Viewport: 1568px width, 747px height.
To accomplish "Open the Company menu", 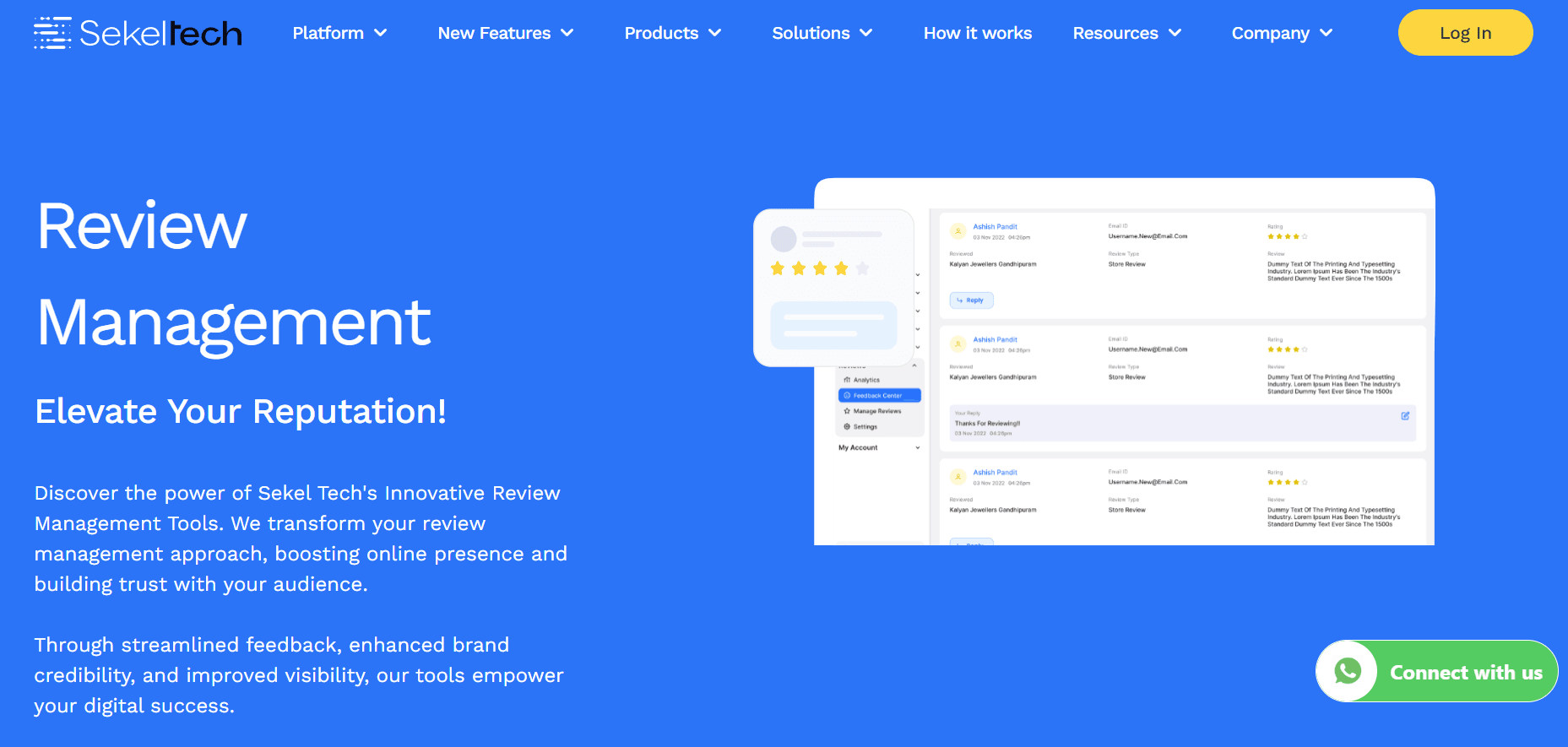I will tap(1271, 33).
